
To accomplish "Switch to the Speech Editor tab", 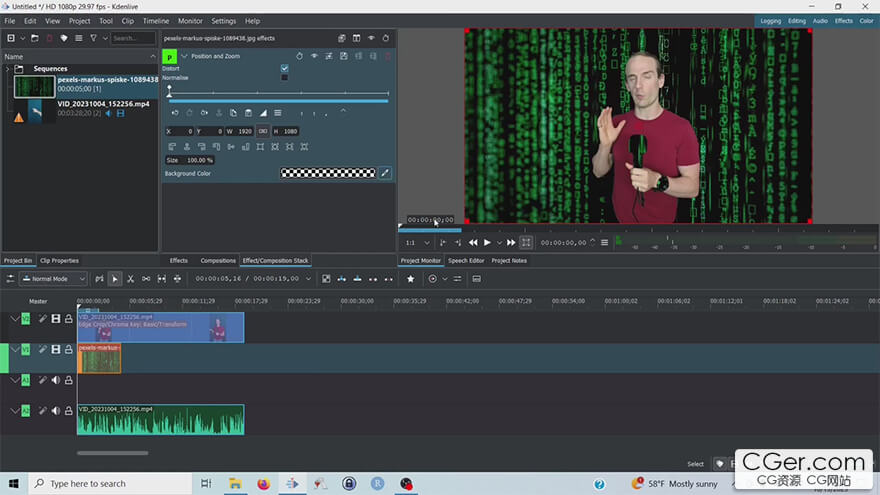I will tap(466, 260).
